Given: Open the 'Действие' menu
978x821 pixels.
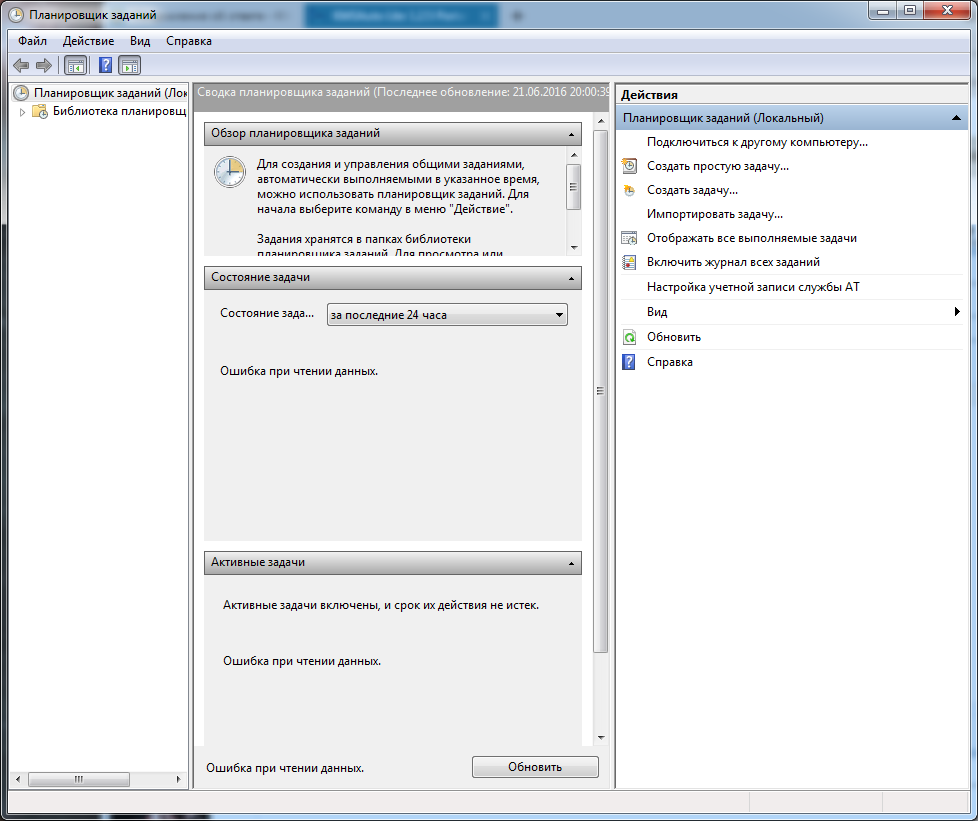Looking at the screenshot, I should click(88, 41).
